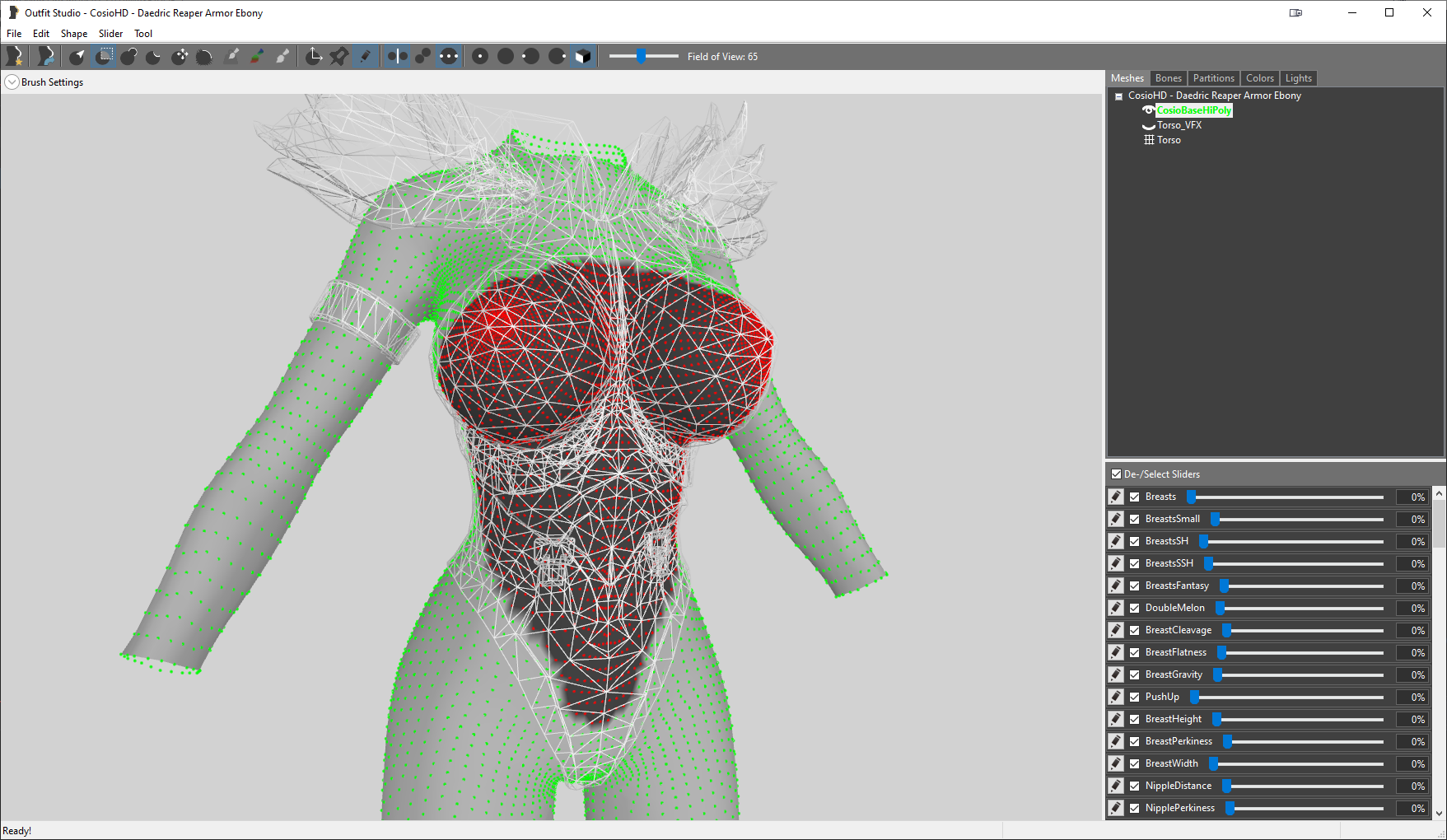Image resolution: width=1447 pixels, height=840 pixels.
Task: Select the Torso_VFX mesh
Action: coord(1179,125)
